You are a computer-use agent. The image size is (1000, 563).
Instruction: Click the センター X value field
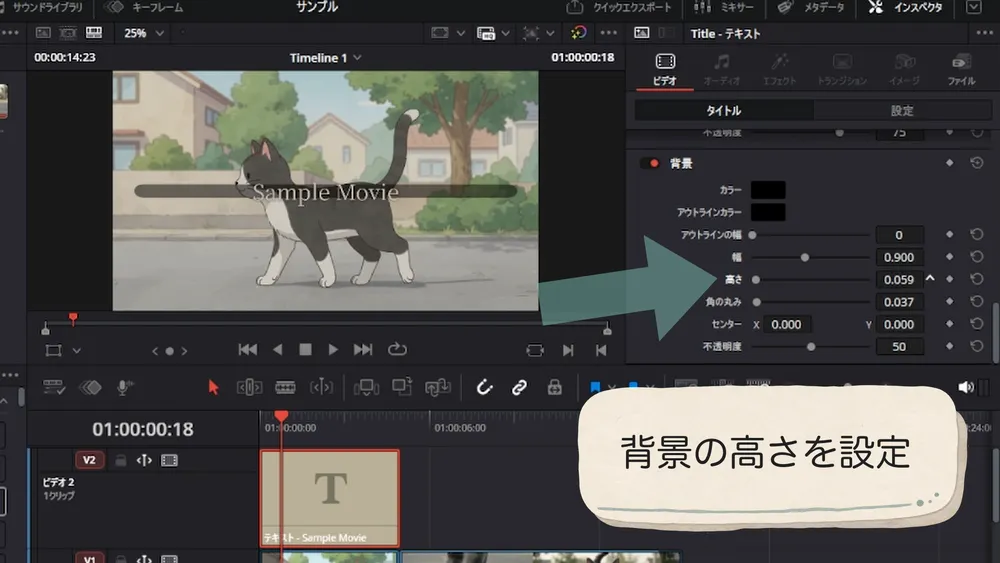point(787,325)
